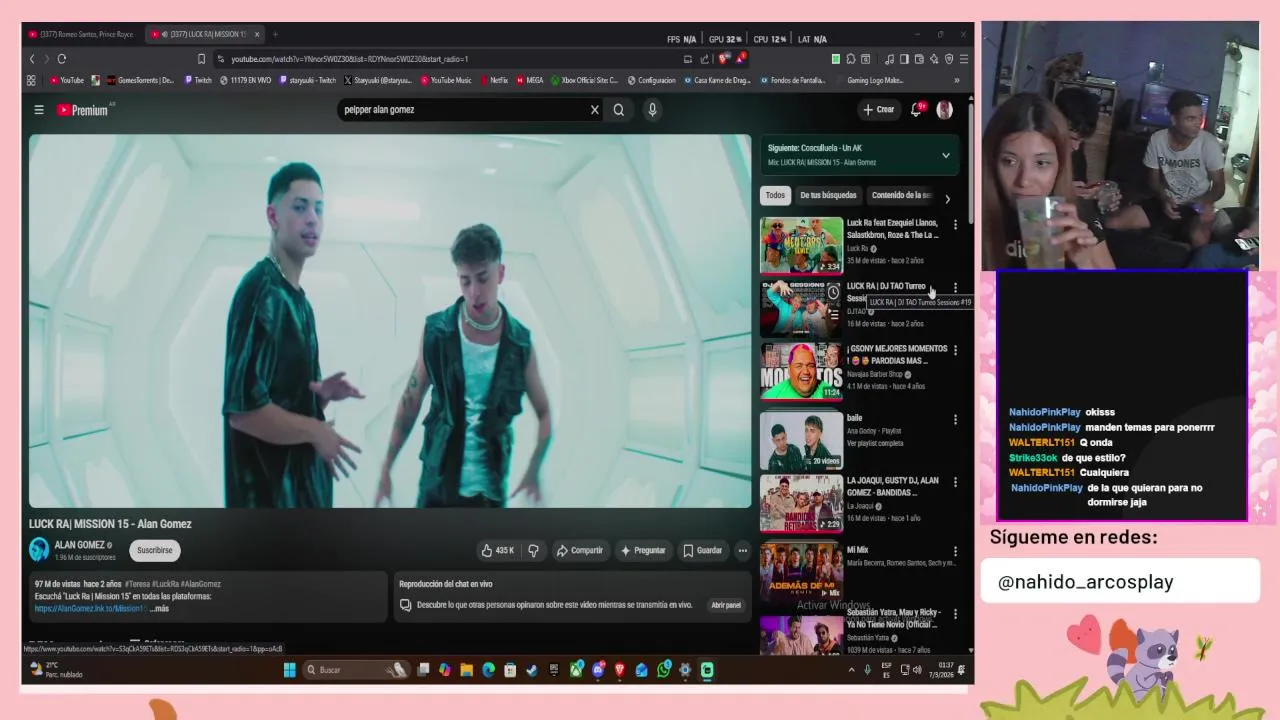Expand description with ...más
This screenshot has width=1280, height=720.
[159, 608]
